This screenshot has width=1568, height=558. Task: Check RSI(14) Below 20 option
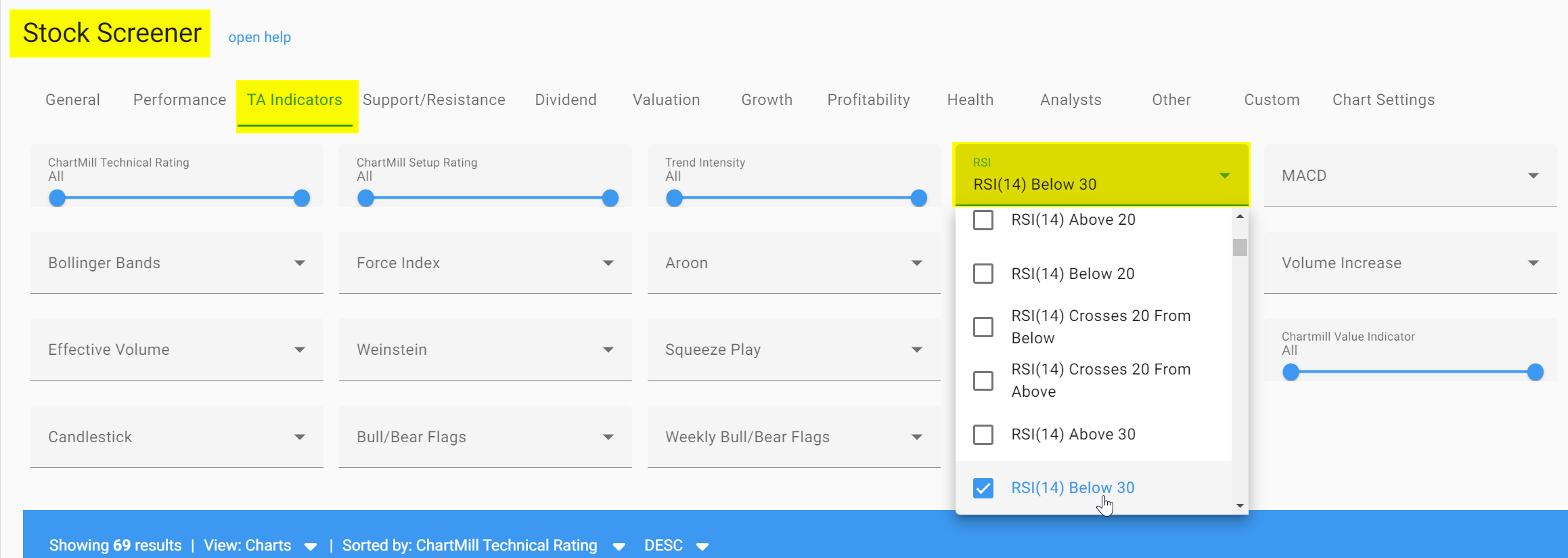(983, 274)
